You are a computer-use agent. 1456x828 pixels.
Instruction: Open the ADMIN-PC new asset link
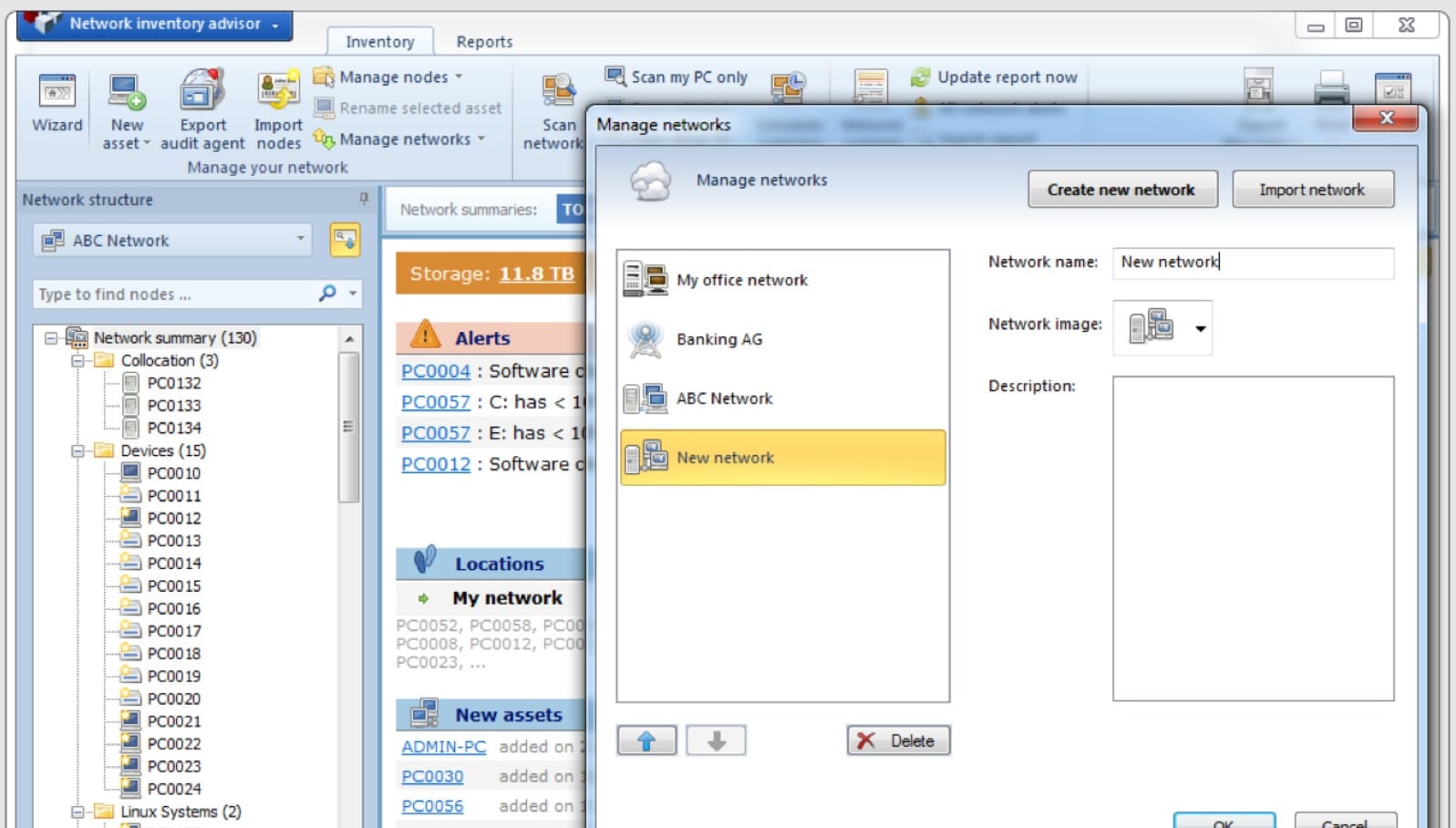point(444,747)
